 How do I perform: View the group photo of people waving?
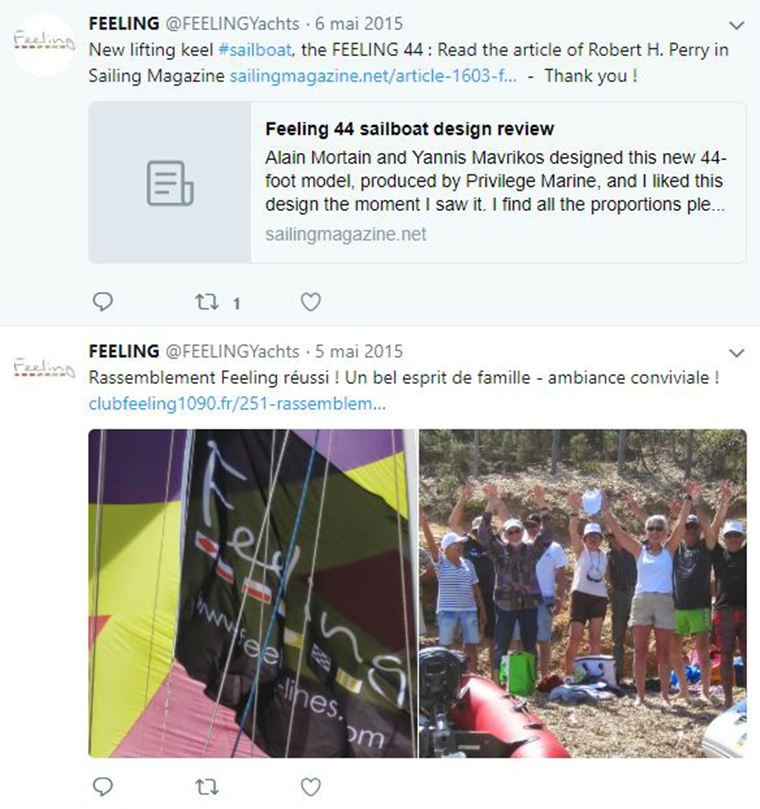pyautogui.click(x=582, y=593)
